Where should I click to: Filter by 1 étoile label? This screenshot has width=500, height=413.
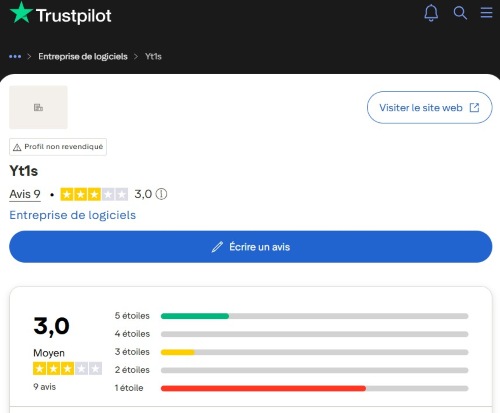point(129,388)
